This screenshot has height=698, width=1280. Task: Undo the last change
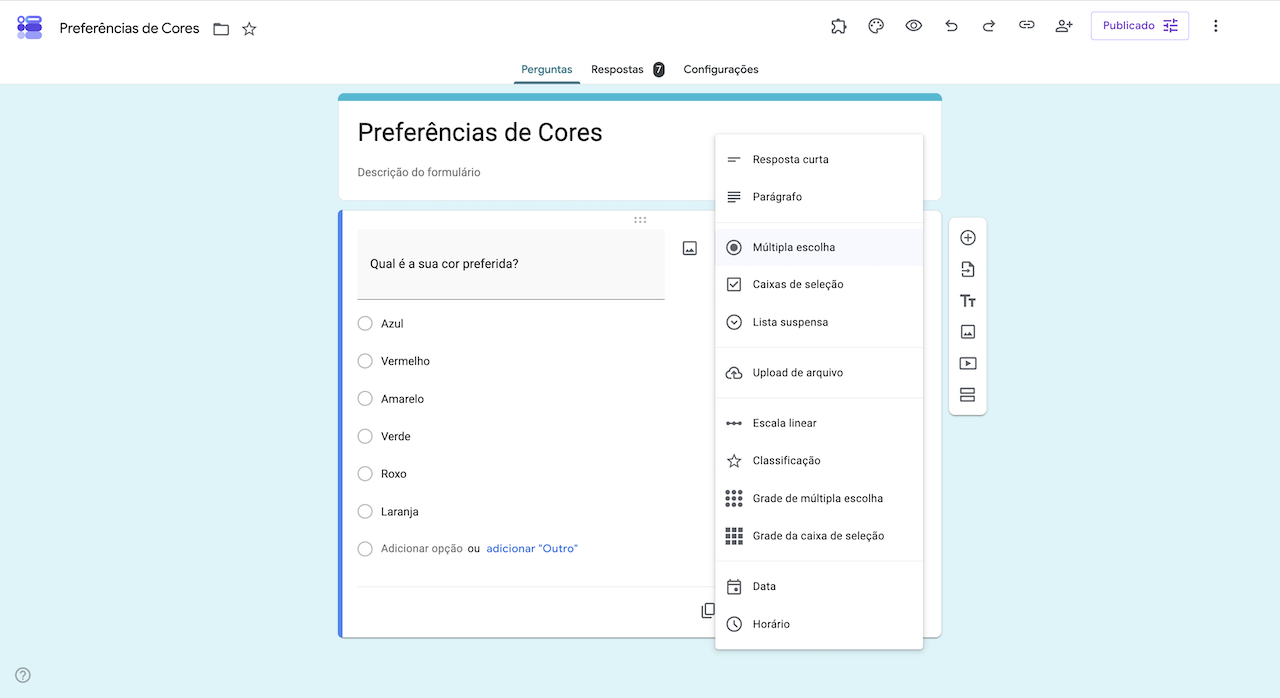pos(951,26)
